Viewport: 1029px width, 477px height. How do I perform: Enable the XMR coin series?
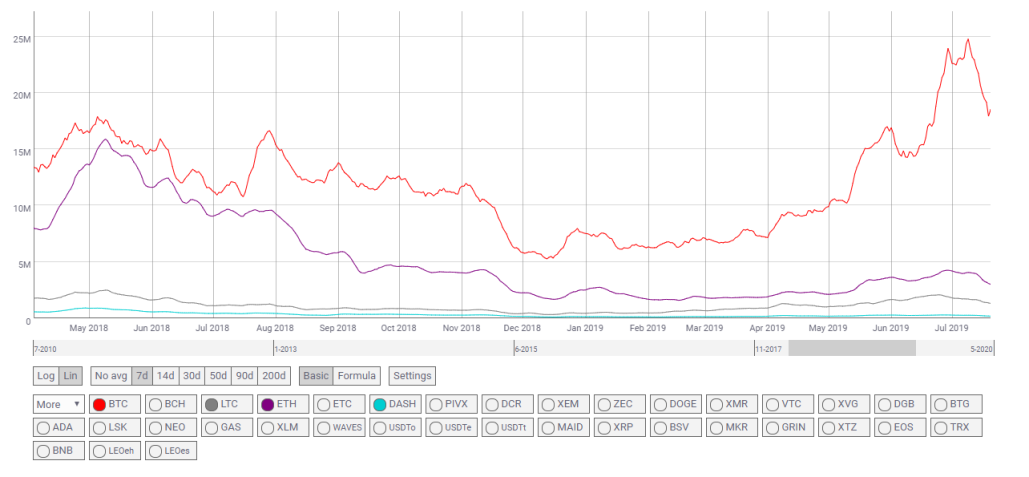click(x=730, y=404)
